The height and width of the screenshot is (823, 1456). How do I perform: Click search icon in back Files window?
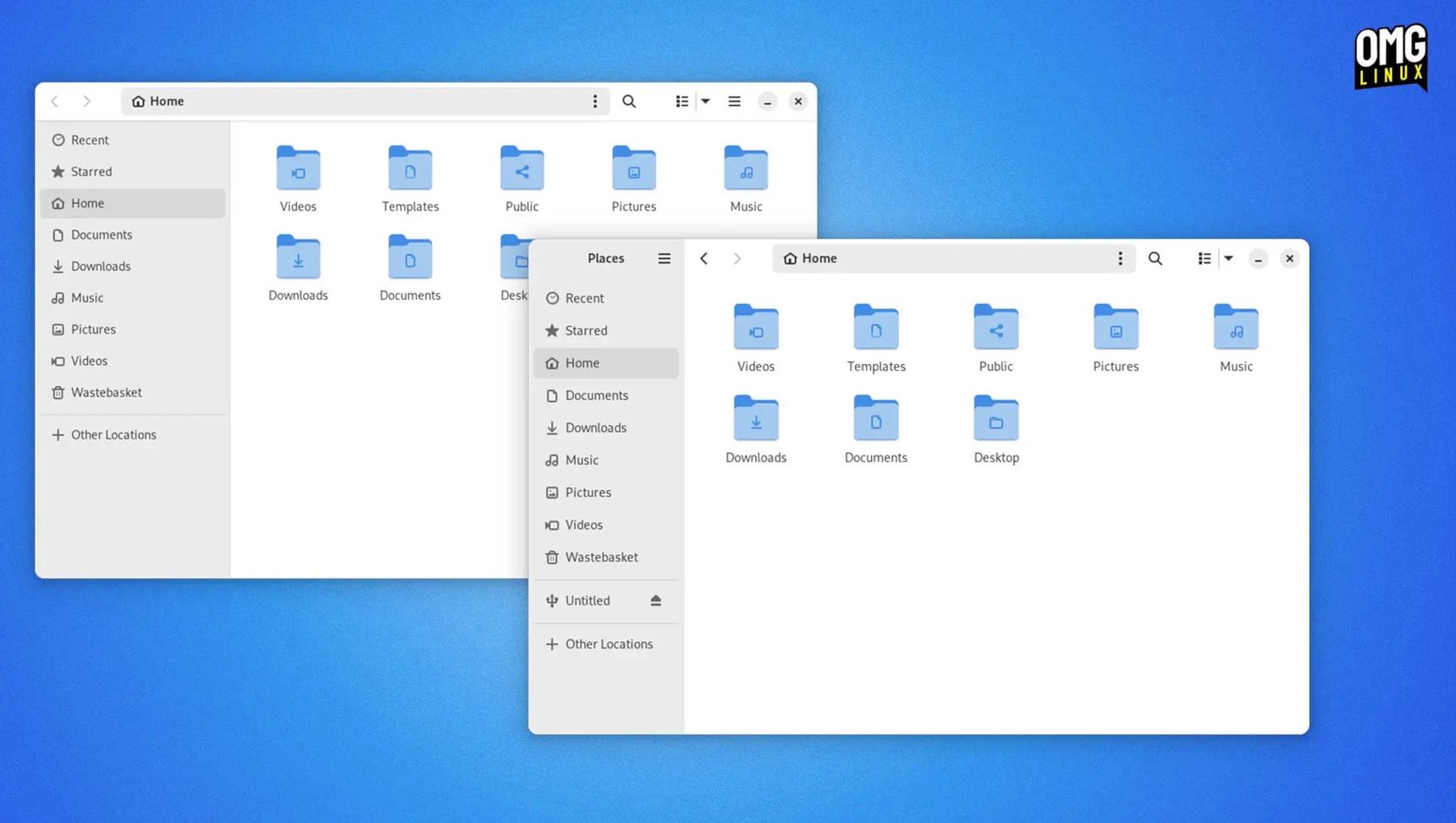coord(629,102)
